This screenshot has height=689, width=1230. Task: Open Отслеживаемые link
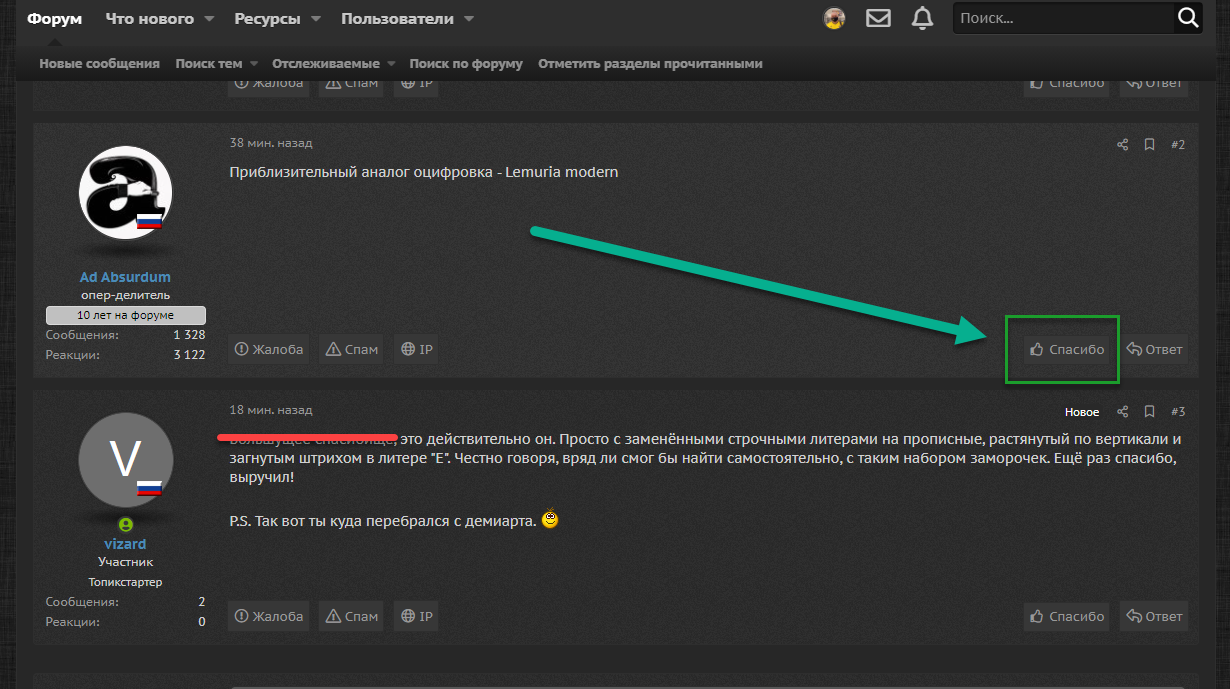326,64
